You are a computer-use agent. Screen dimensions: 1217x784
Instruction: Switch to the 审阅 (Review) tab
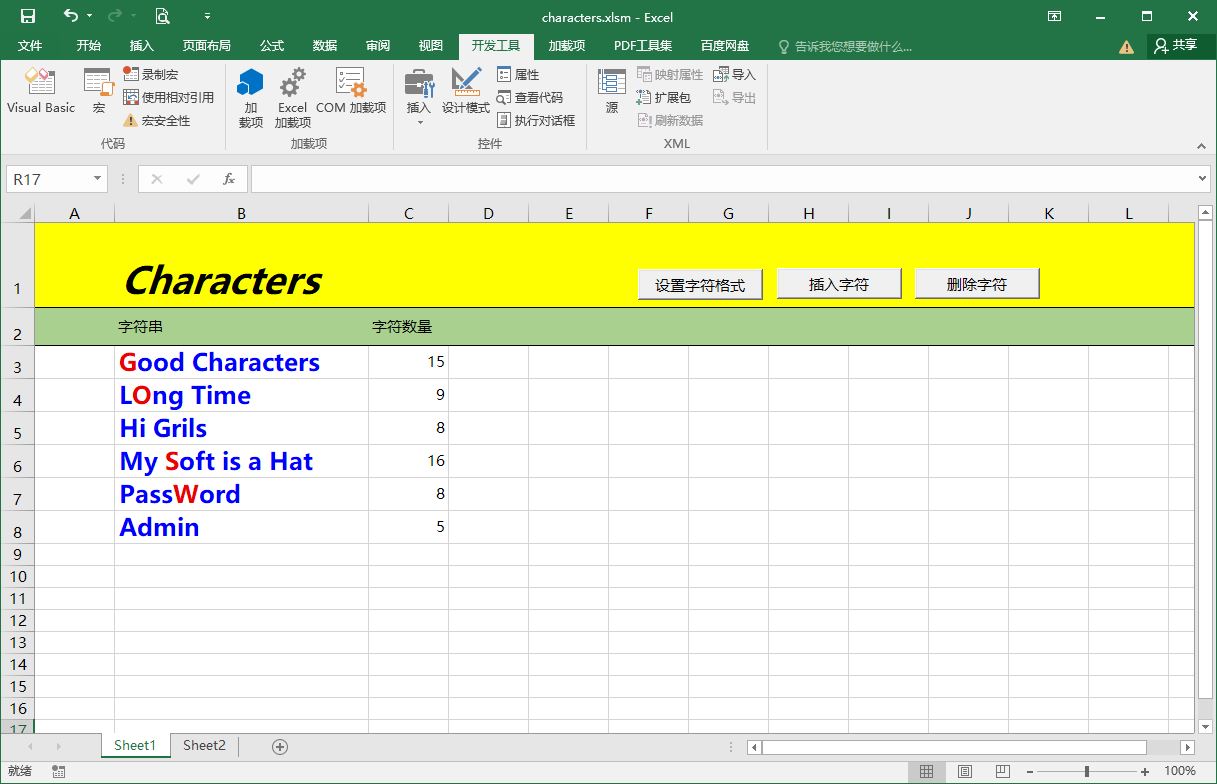click(x=378, y=46)
